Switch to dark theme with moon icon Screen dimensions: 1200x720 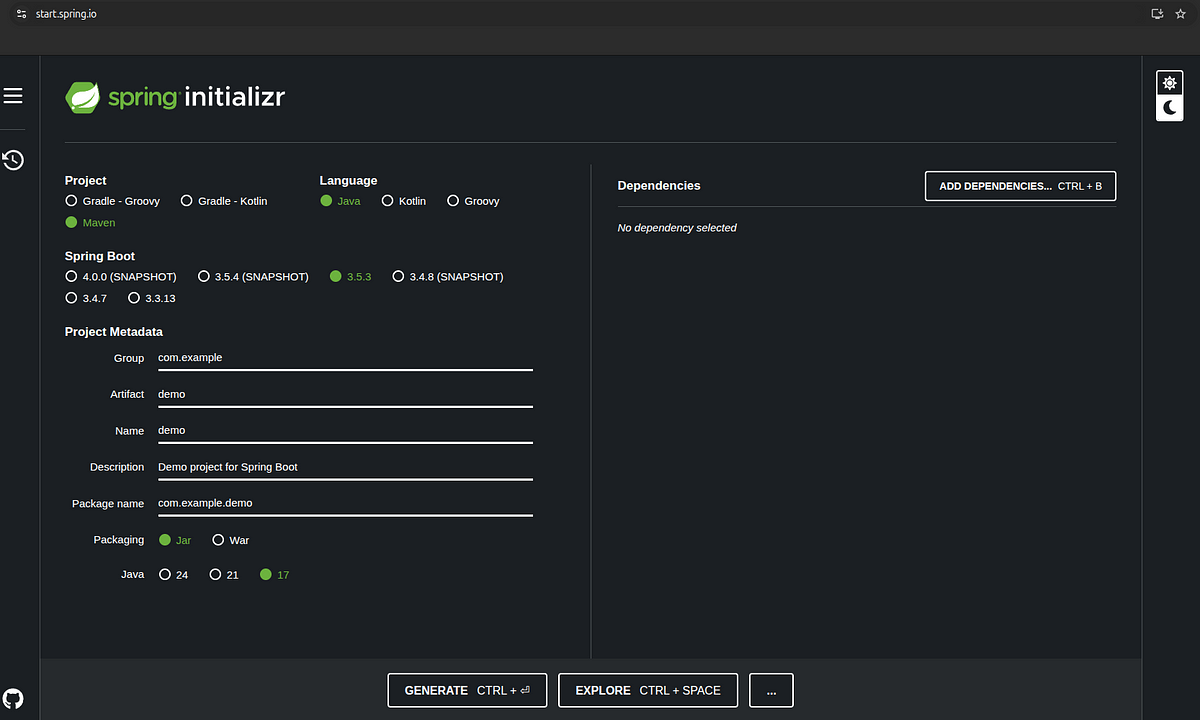[1169, 108]
